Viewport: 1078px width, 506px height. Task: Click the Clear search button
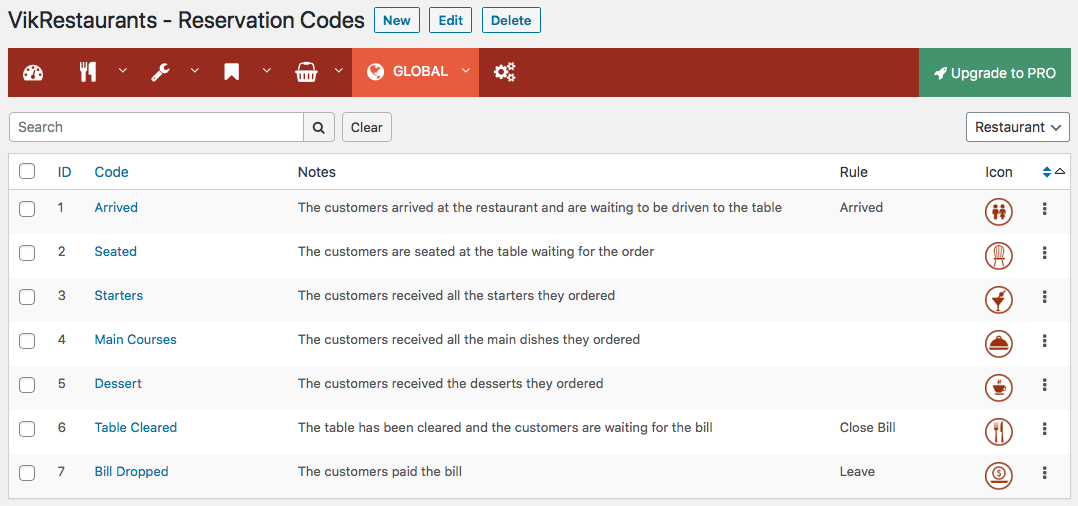[x=366, y=127]
